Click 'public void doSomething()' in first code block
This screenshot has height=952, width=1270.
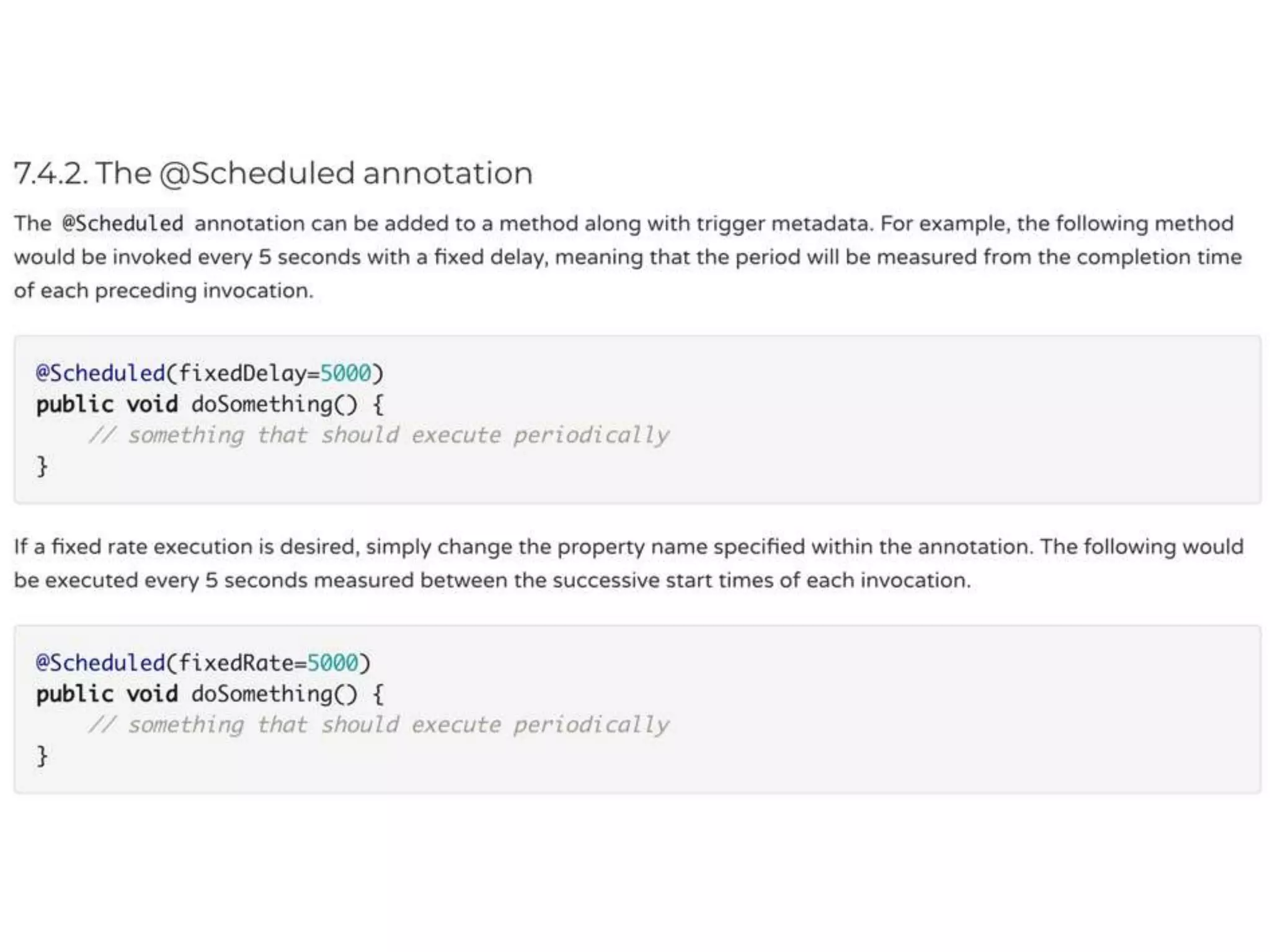click(197, 405)
